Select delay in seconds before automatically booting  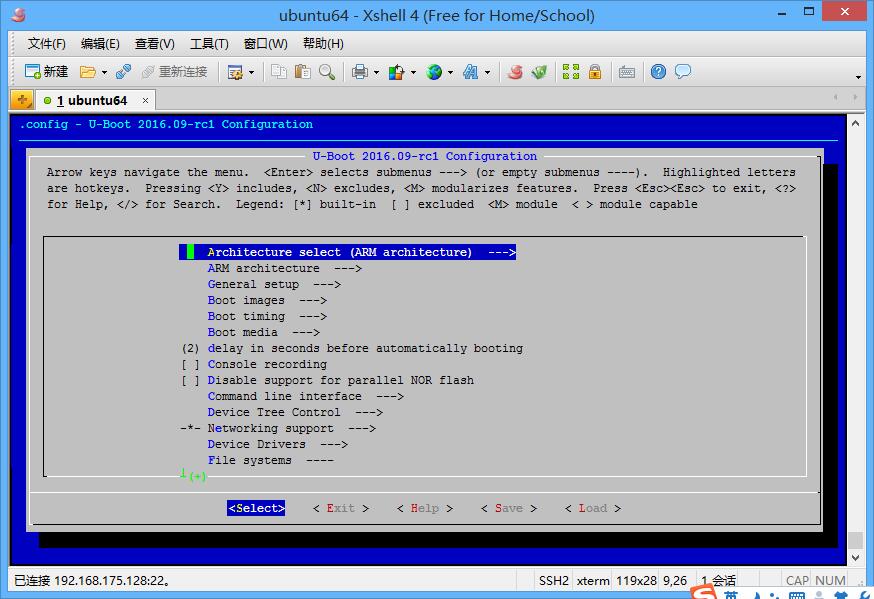[x=352, y=348]
